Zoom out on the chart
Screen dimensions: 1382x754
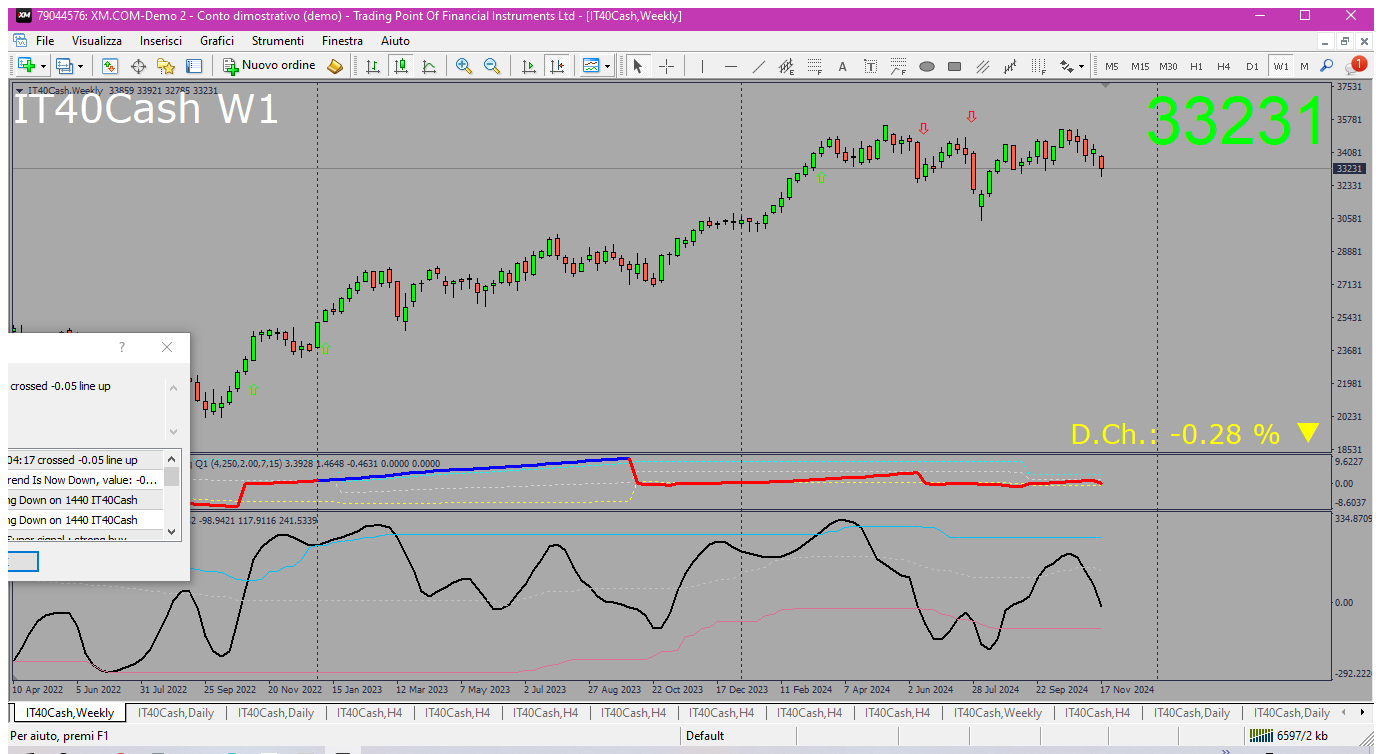pos(492,66)
